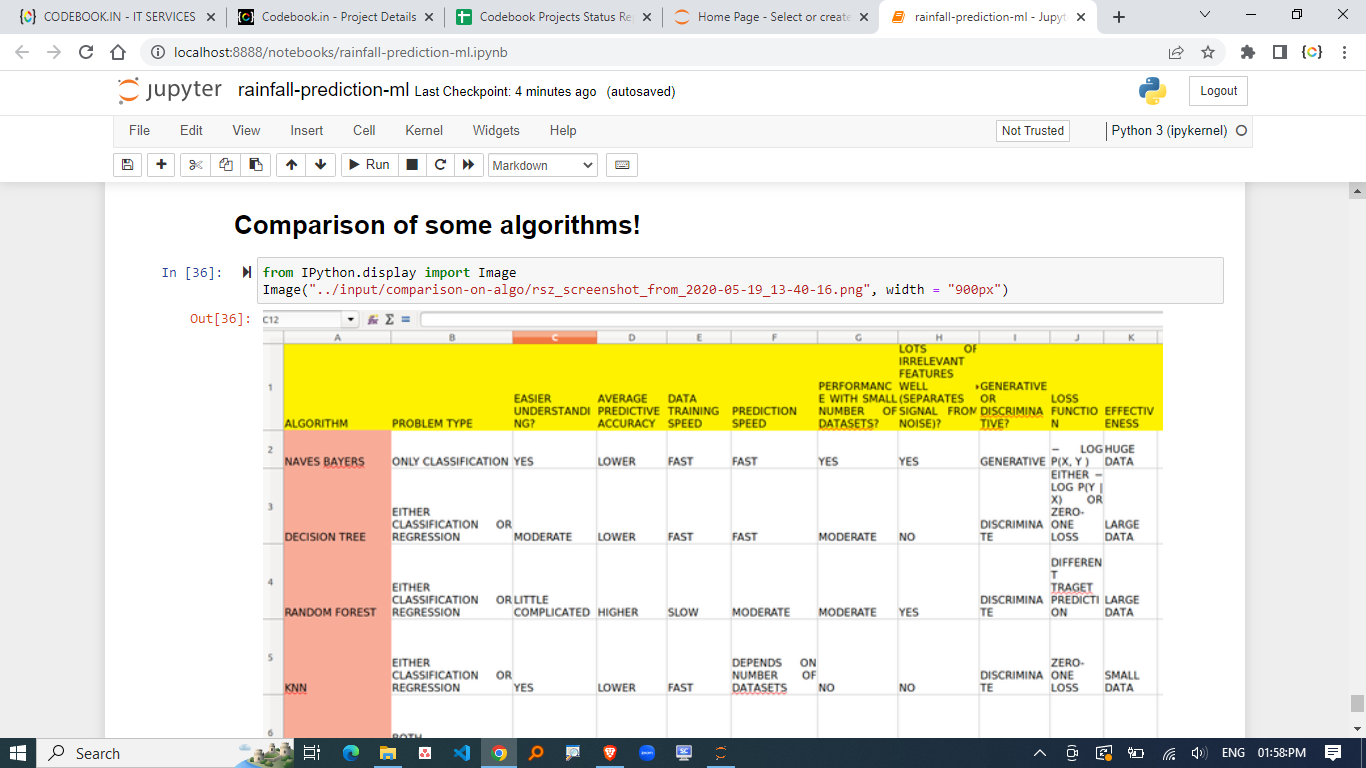
Task: Show hidden system tray icons
Action: point(1039,753)
